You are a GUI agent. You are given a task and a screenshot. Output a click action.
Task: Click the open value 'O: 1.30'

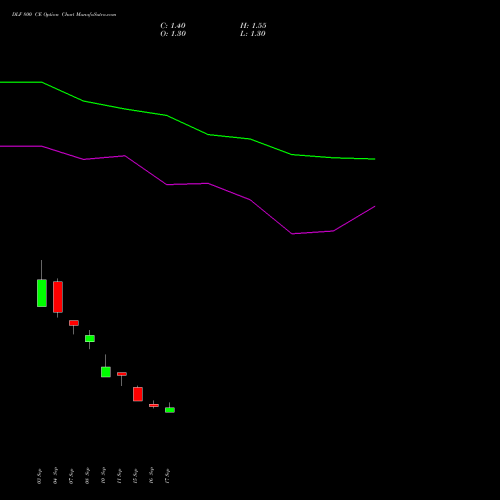(x=173, y=34)
